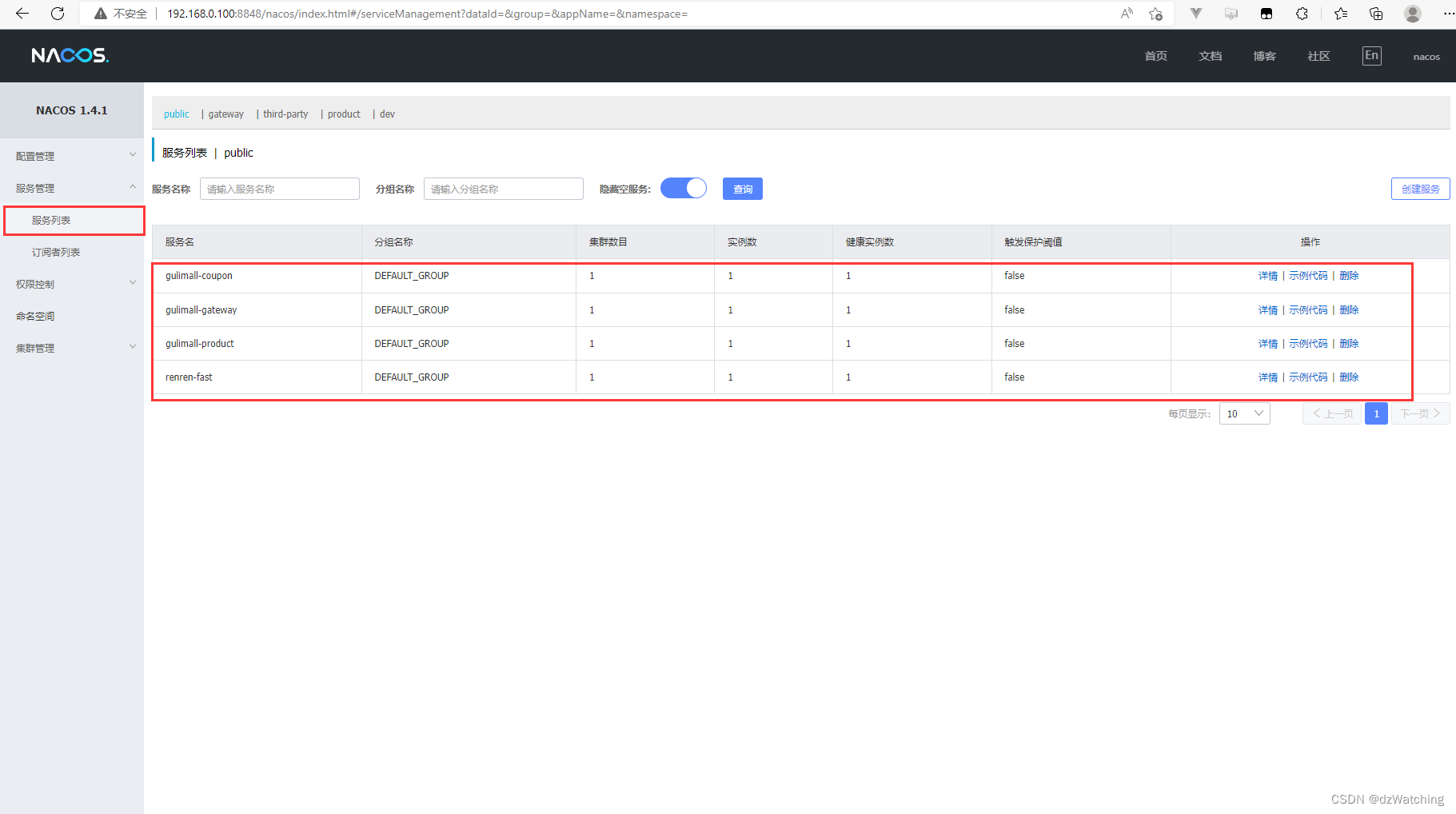Switch to the gateway namespace tab
The image size is (1456, 814).
click(226, 114)
